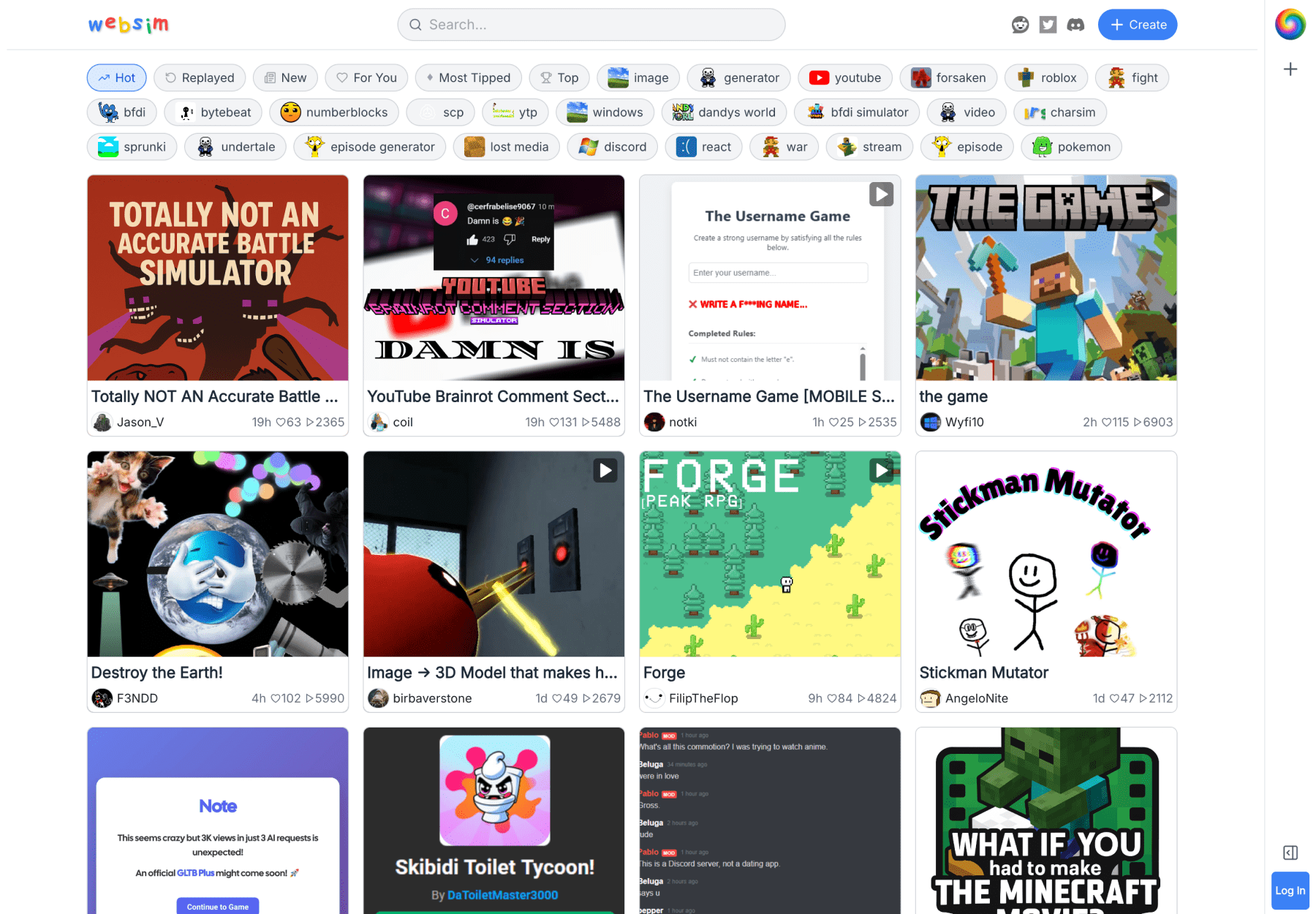Click the 'the game' title
The height and width of the screenshot is (914, 1316).
[953, 396]
